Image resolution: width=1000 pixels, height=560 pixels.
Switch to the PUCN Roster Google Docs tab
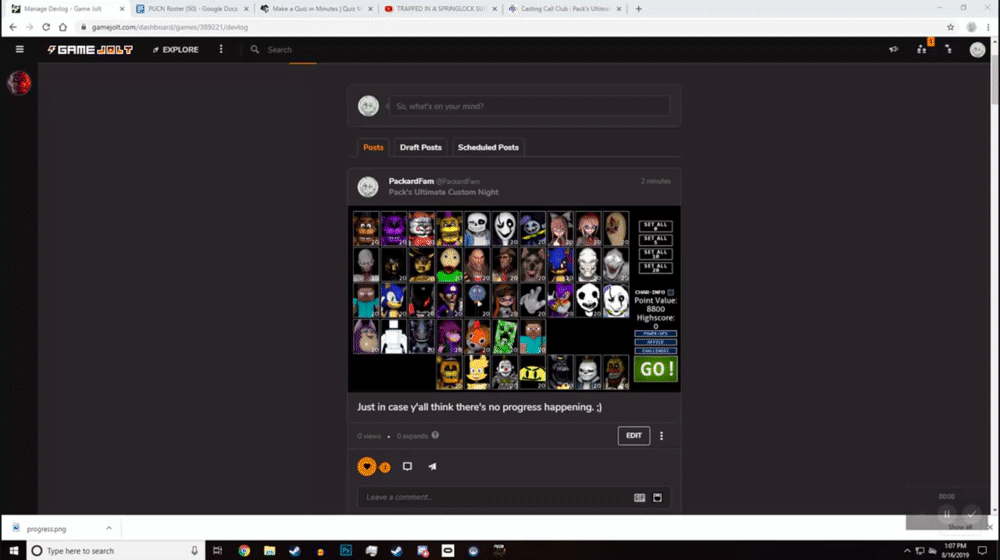(x=192, y=9)
